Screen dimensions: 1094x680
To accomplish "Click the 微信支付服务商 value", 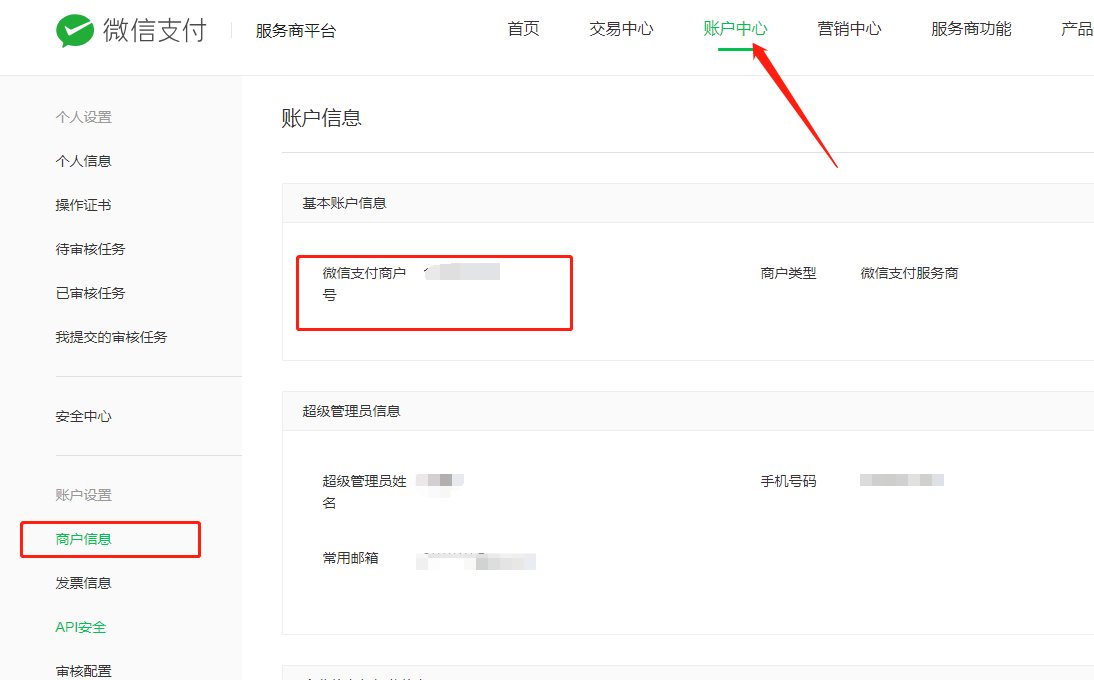I will tap(909, 273).
